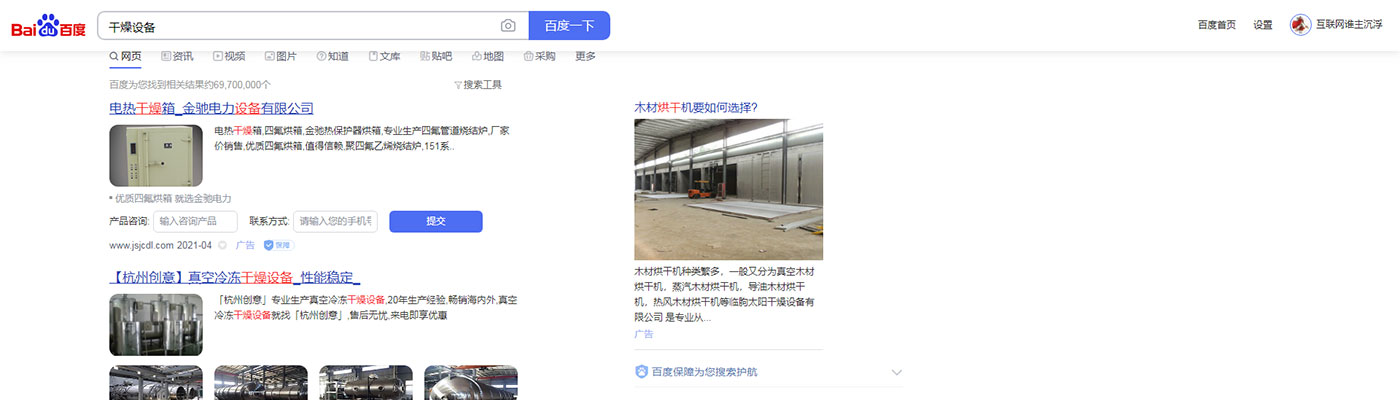Screen dimensions: 1400x400
Task: Open the camera image search icon
Action: point(508,26)
